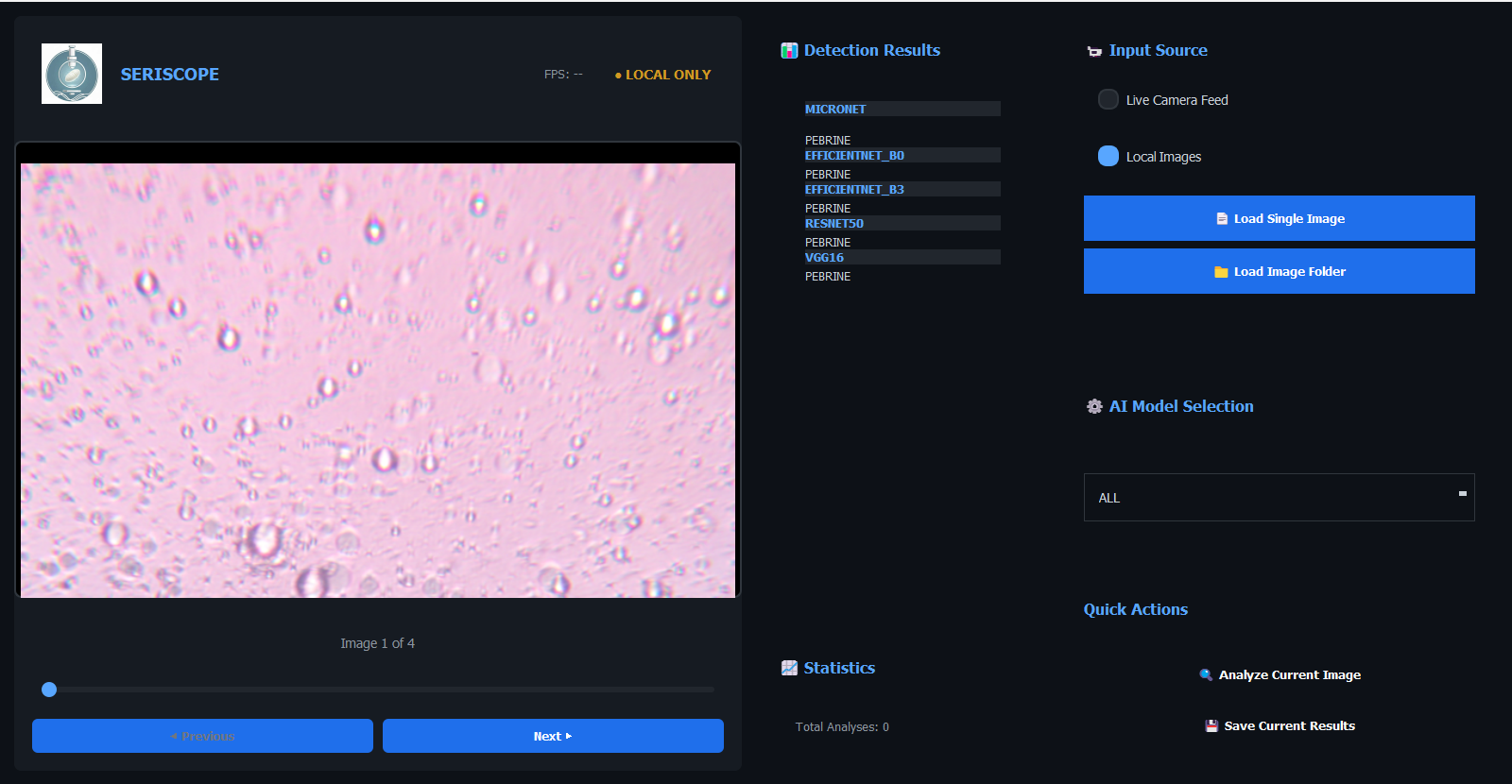Click the Seriscope logo icon
The width and height of the screenshot is (1512, 784).
[72, 74]
